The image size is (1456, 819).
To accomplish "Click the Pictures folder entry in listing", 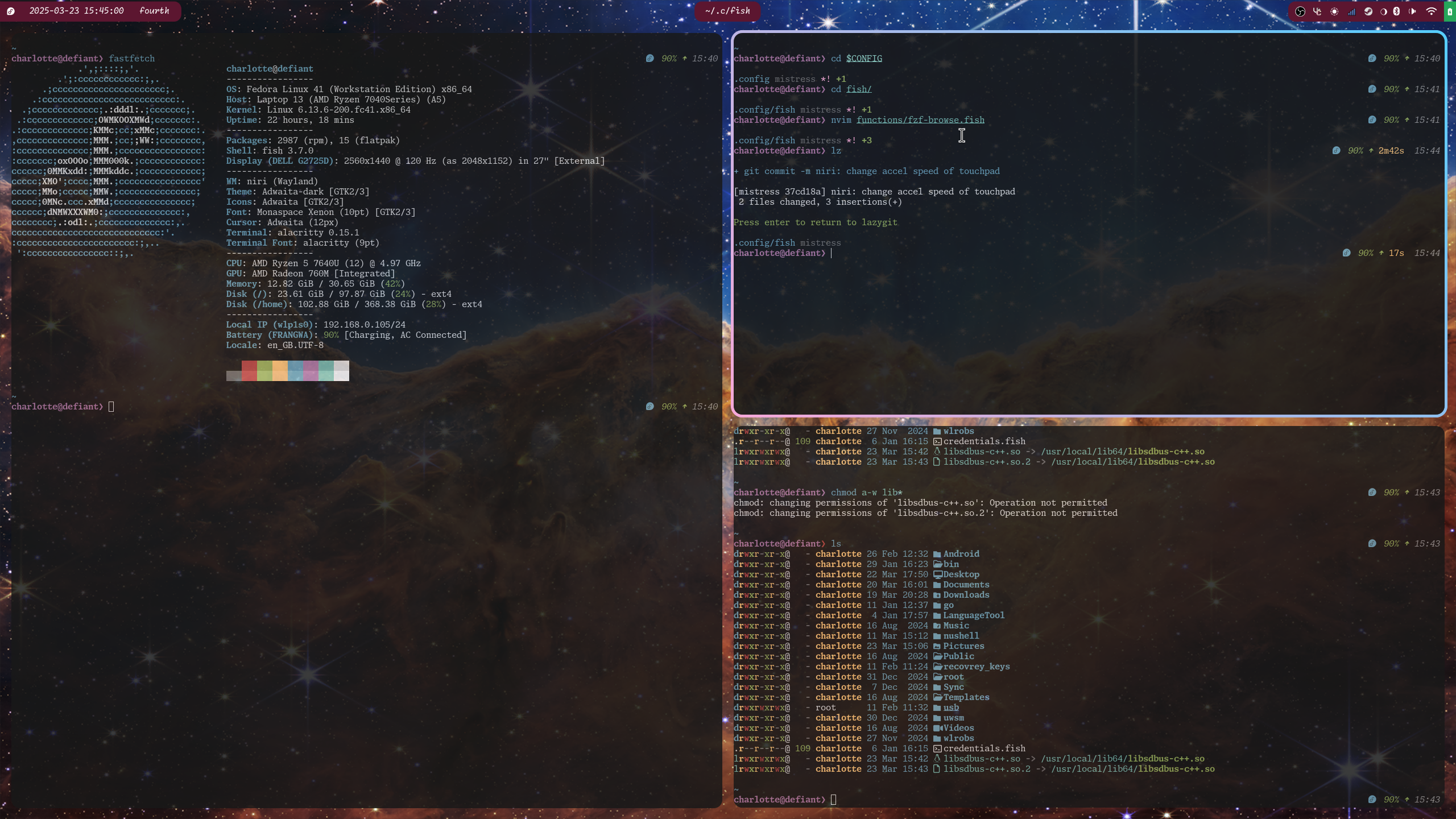I will point(963,646).
